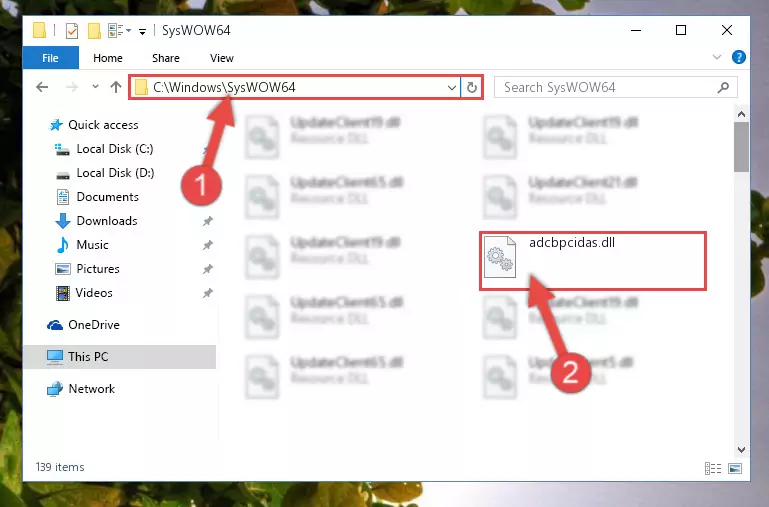The height and width of the screenshot is (507, 769).
Task: Click the Documents page icon
Action: (x=63, y=197)
